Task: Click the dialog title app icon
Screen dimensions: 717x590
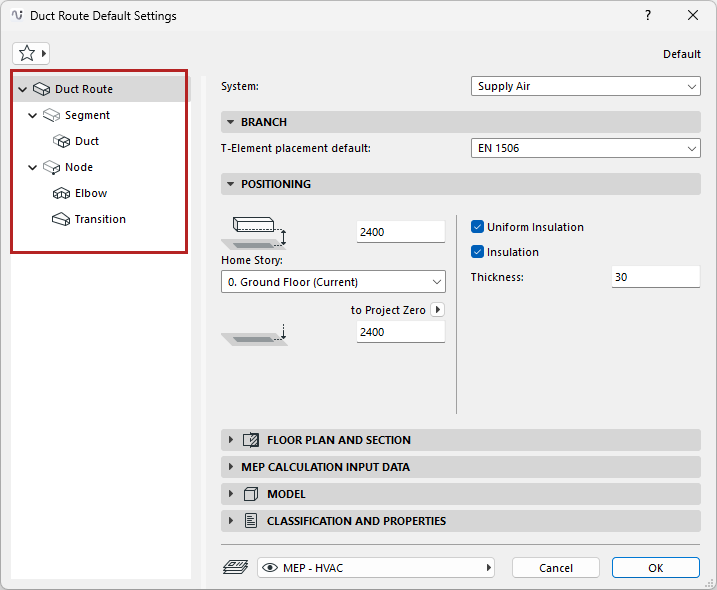Action: point(17,15)
